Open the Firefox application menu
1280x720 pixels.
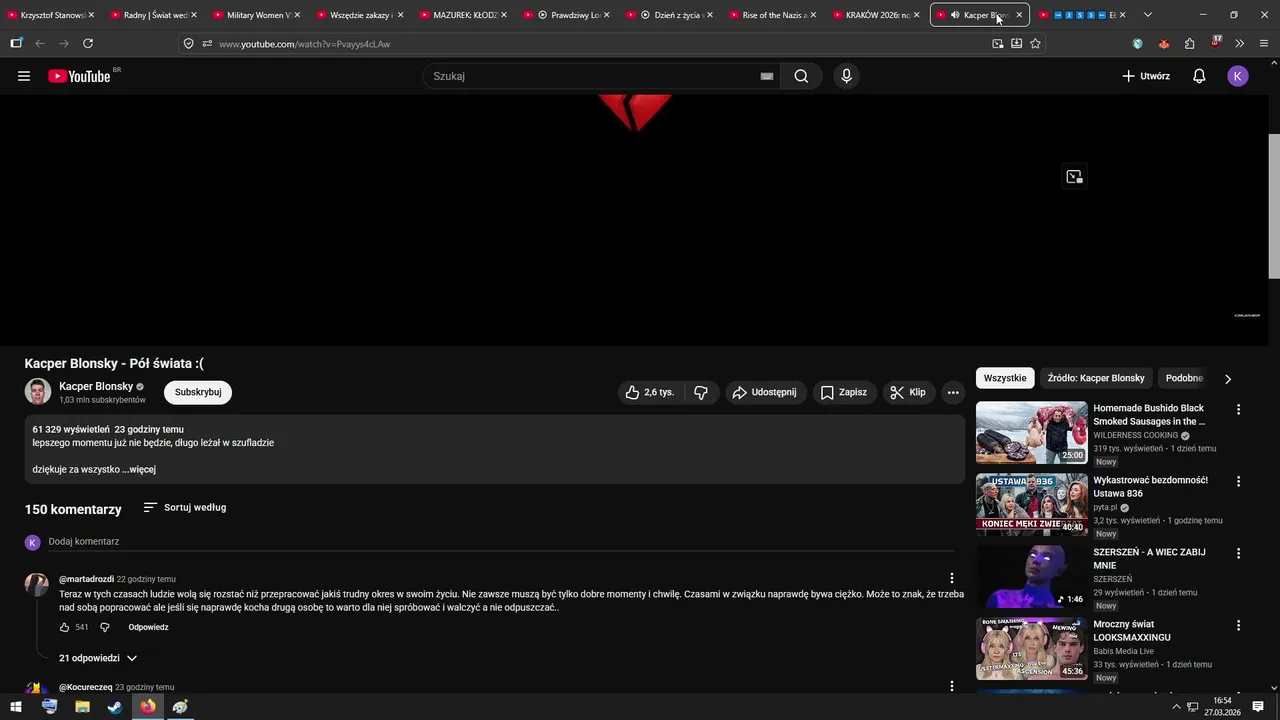click(x=1265, y=44)
